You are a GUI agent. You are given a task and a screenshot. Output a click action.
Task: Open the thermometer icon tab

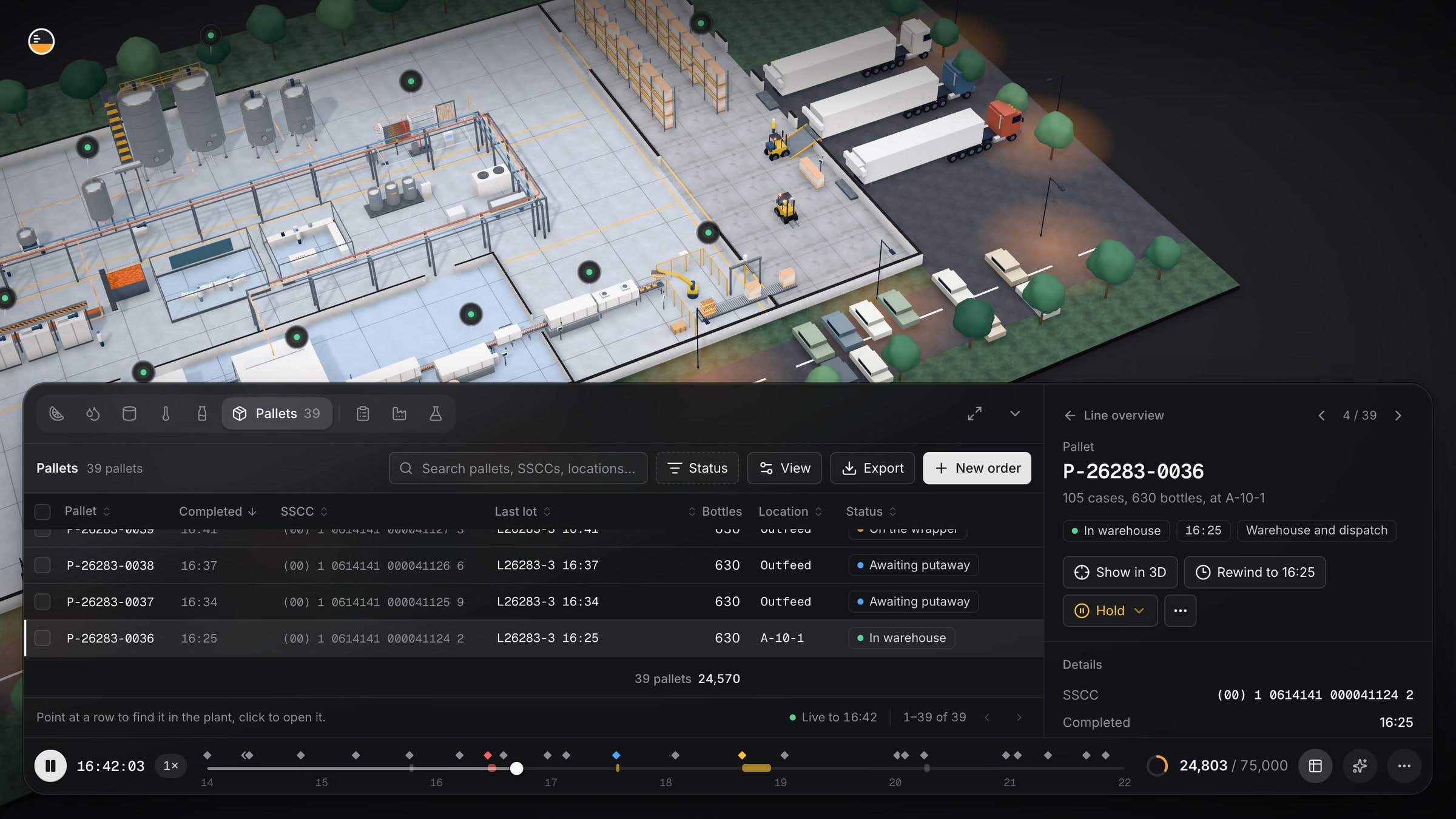(x=166, y=414)
